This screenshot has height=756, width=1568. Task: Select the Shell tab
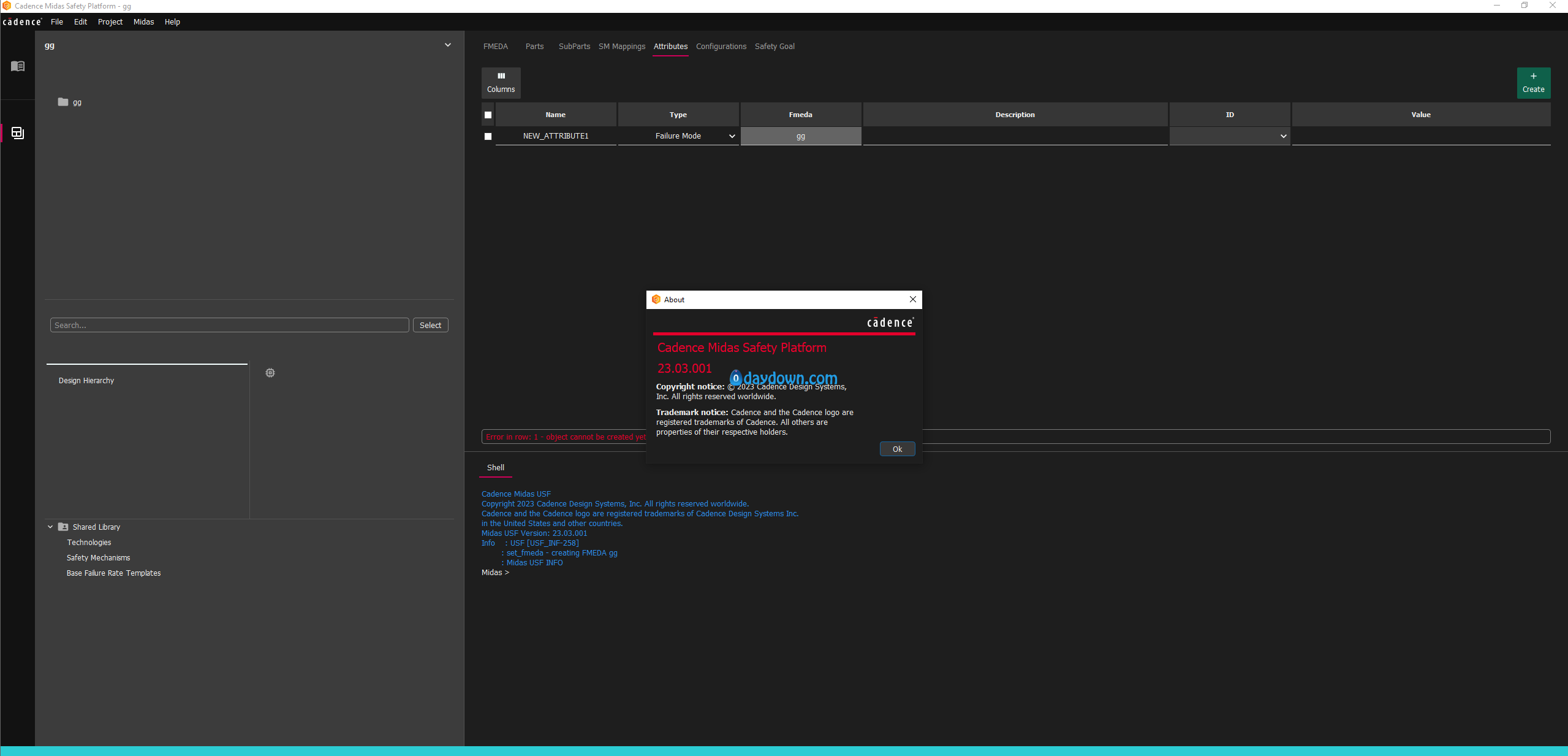click(495, 468)
